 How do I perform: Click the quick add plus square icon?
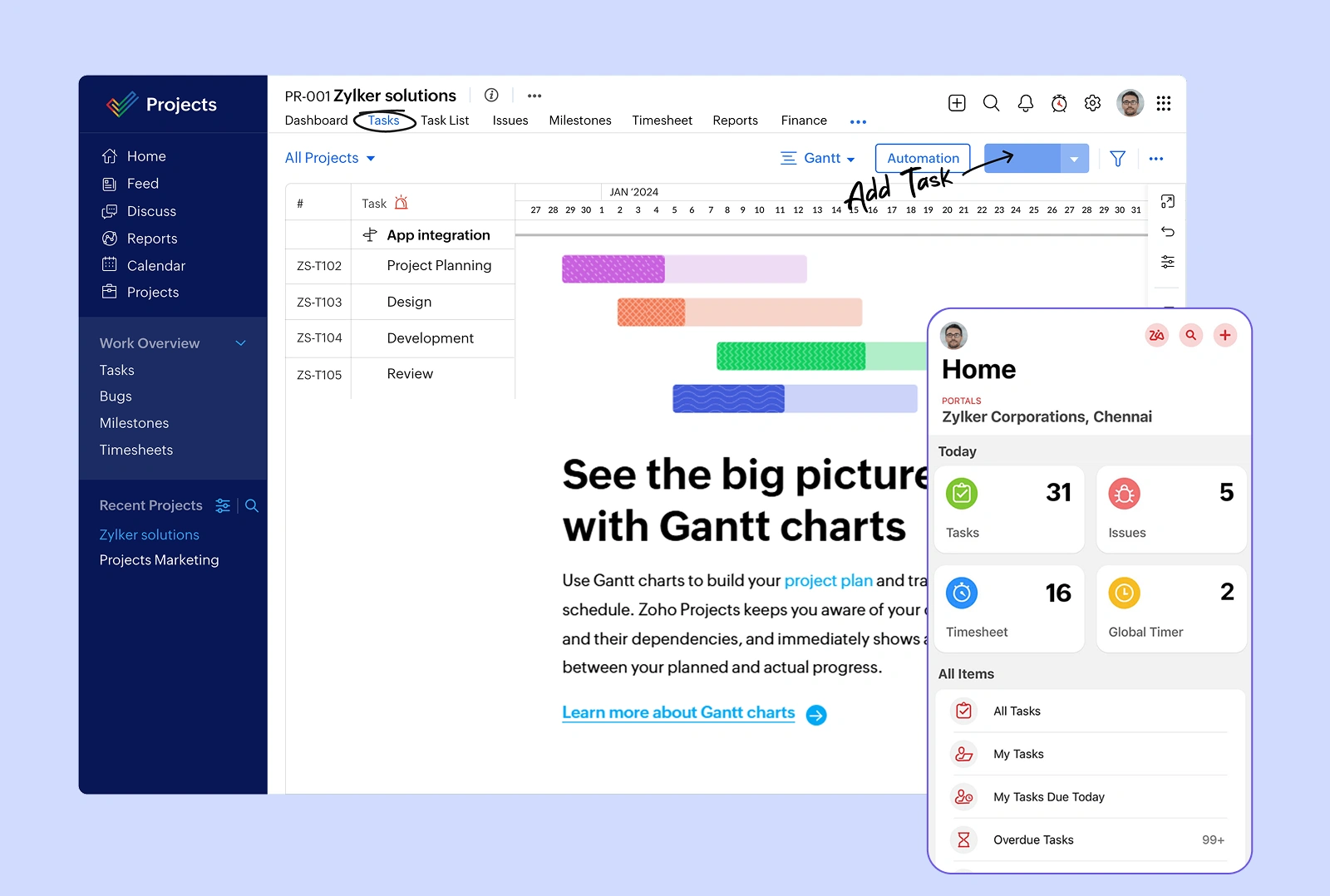(957, 103)
